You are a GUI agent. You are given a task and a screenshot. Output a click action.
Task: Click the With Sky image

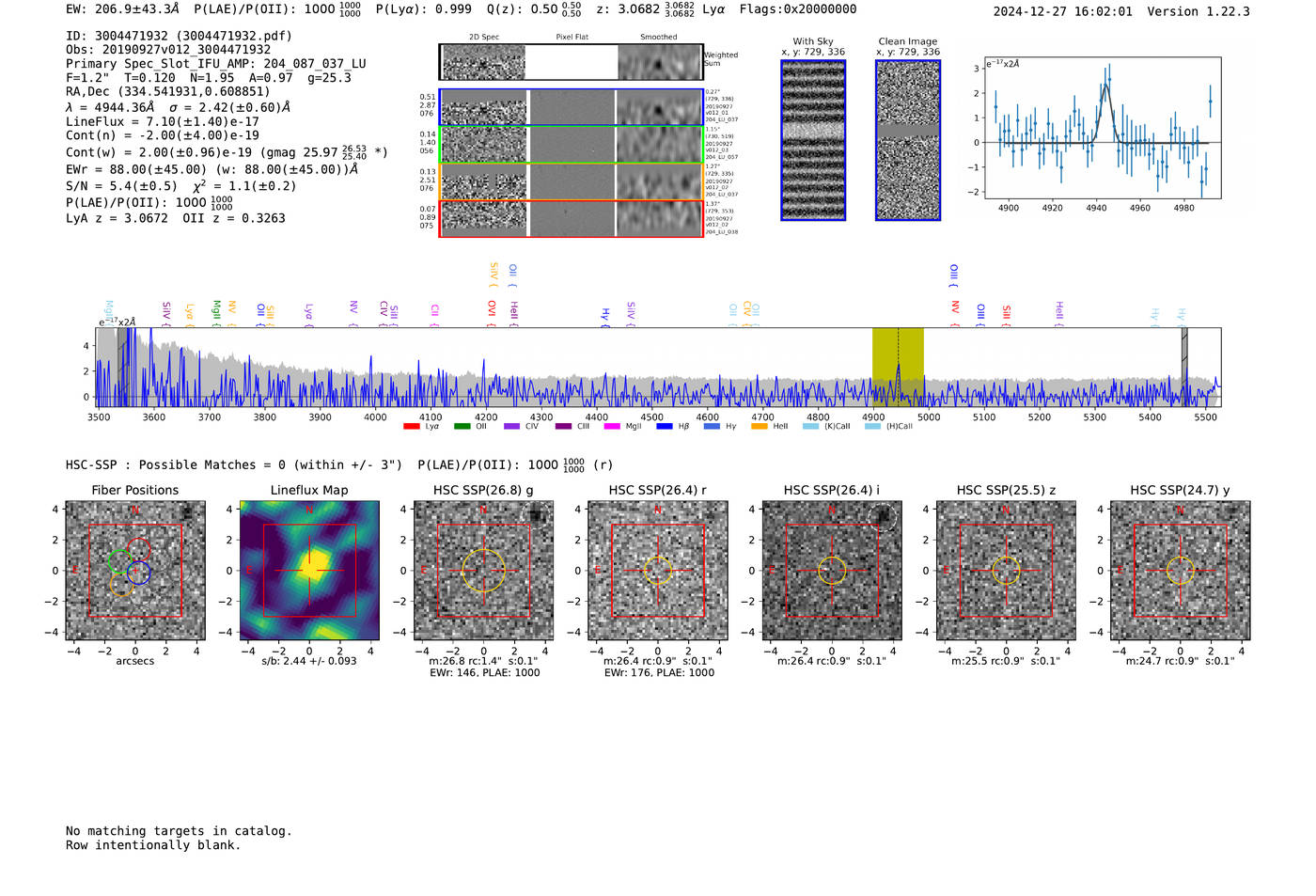[813, 140]
